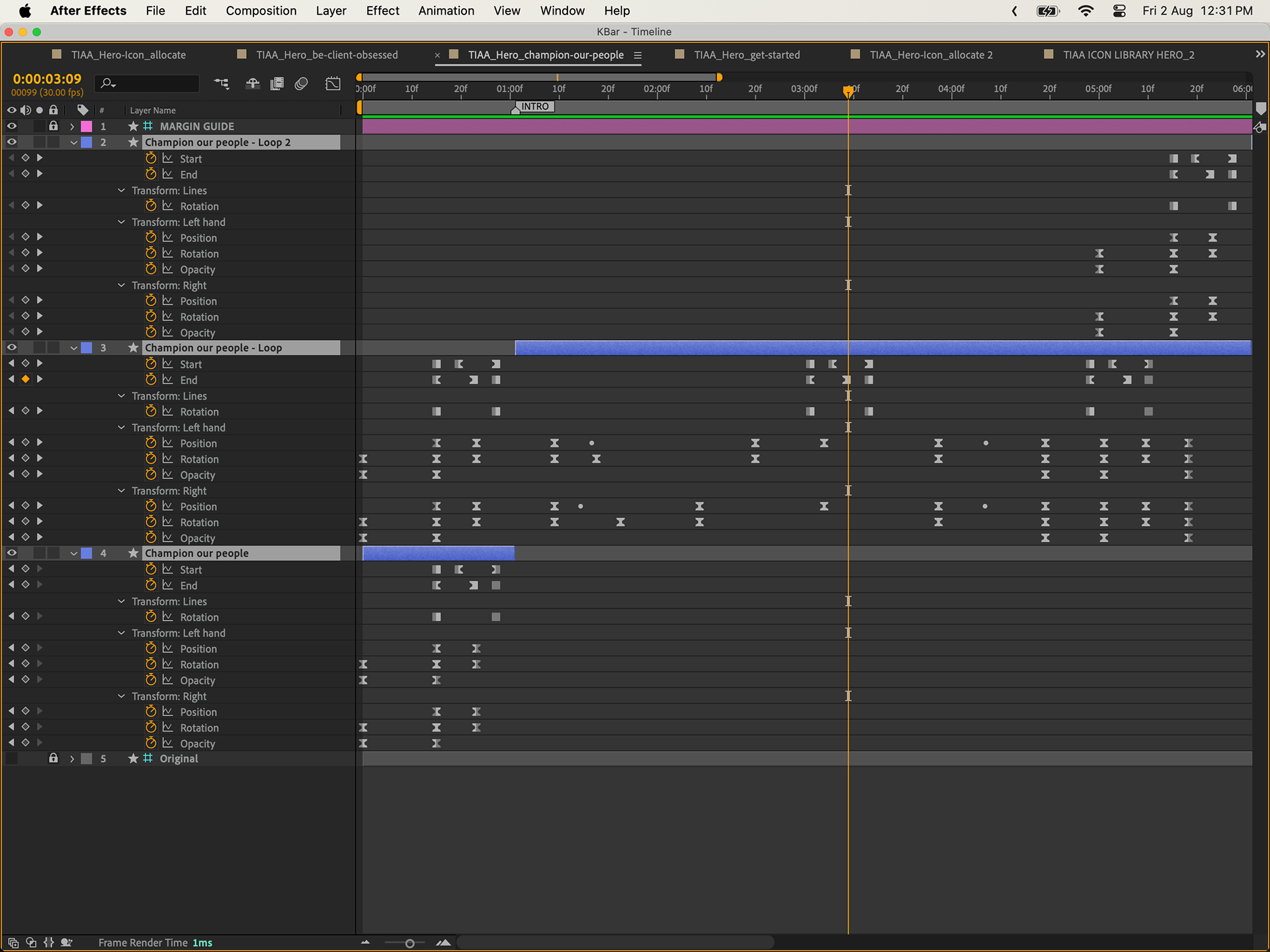The height and width of the screenshot is (952, 1270).
Task: Collapse the Champion our people - Loop 2 layer
Action: (x=74, y=142)
